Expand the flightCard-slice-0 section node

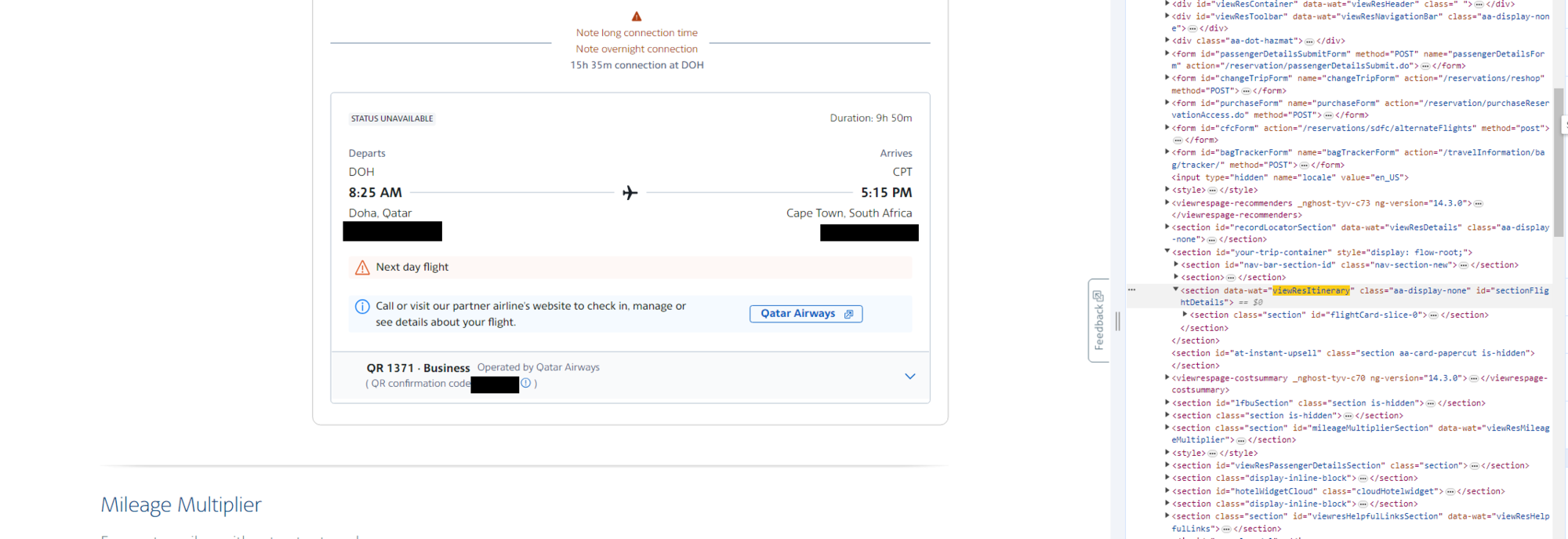pyautogui.click(x=1185, y=315)
